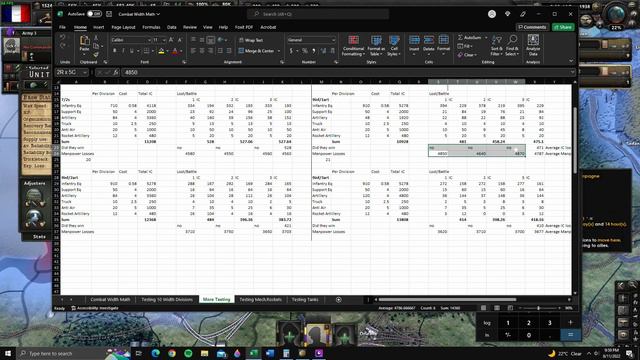Screen dimensions: 640x360
Task: Click the Cut scissors icon
Action: tap(96, 38)
